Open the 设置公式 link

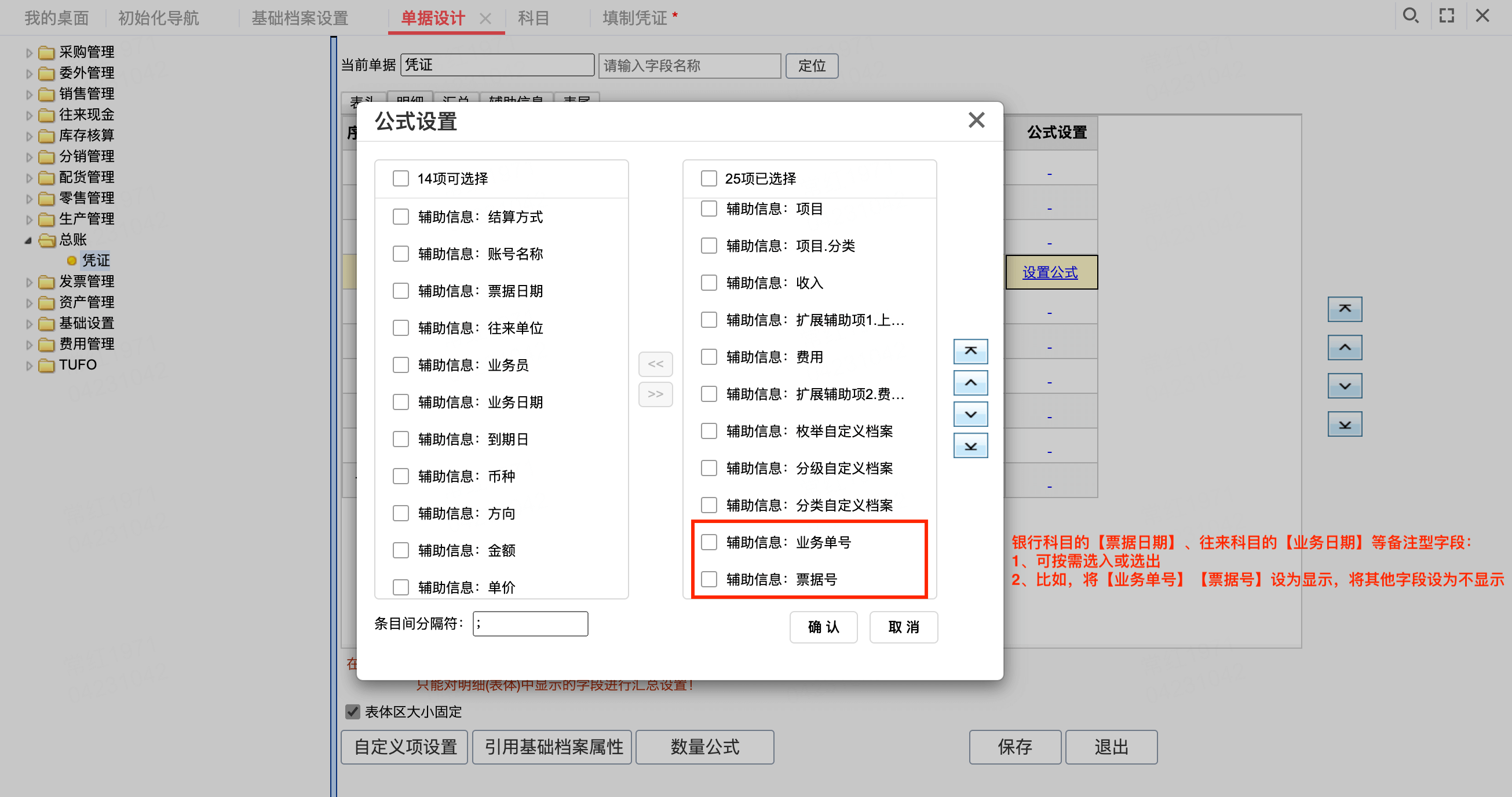[x=1050, y=272]
